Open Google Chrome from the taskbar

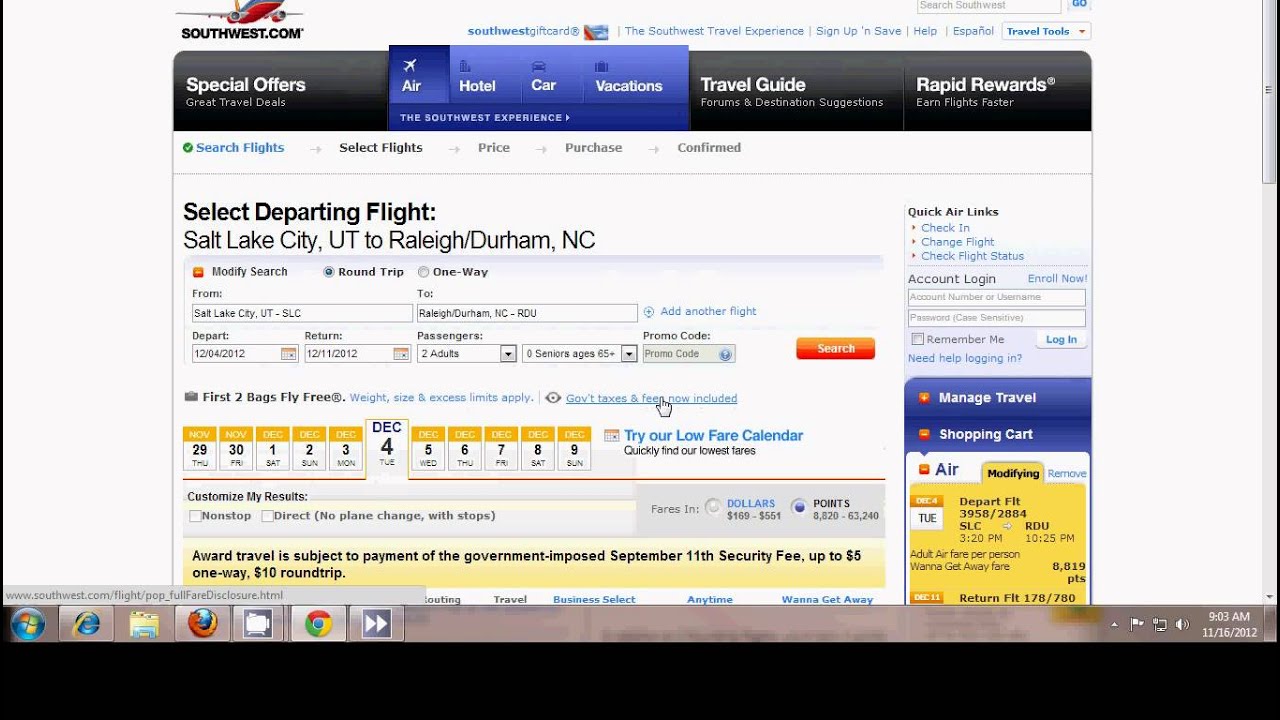319,625
